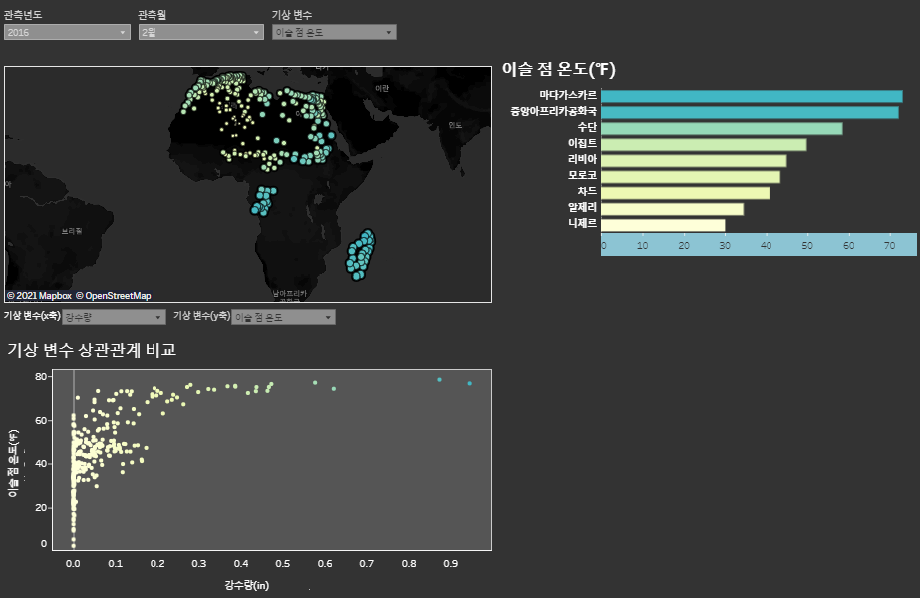Click the 니제르 country label
Screen dimensions: 921x598
click(583, 223)
